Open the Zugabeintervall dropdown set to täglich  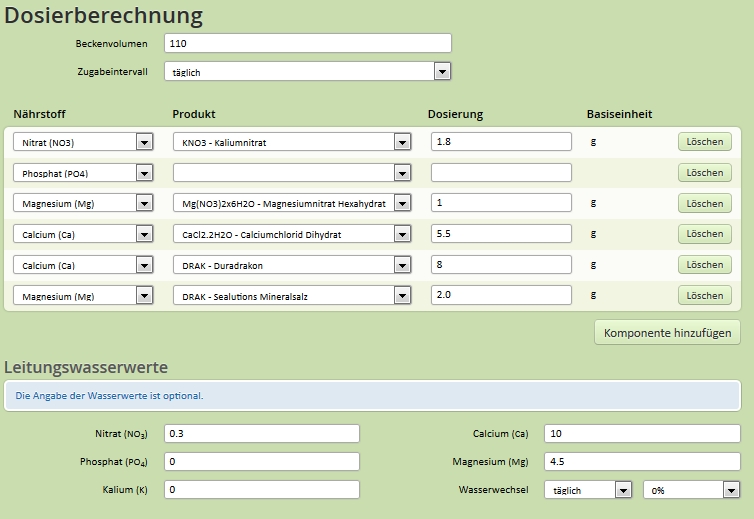point(307,72)
